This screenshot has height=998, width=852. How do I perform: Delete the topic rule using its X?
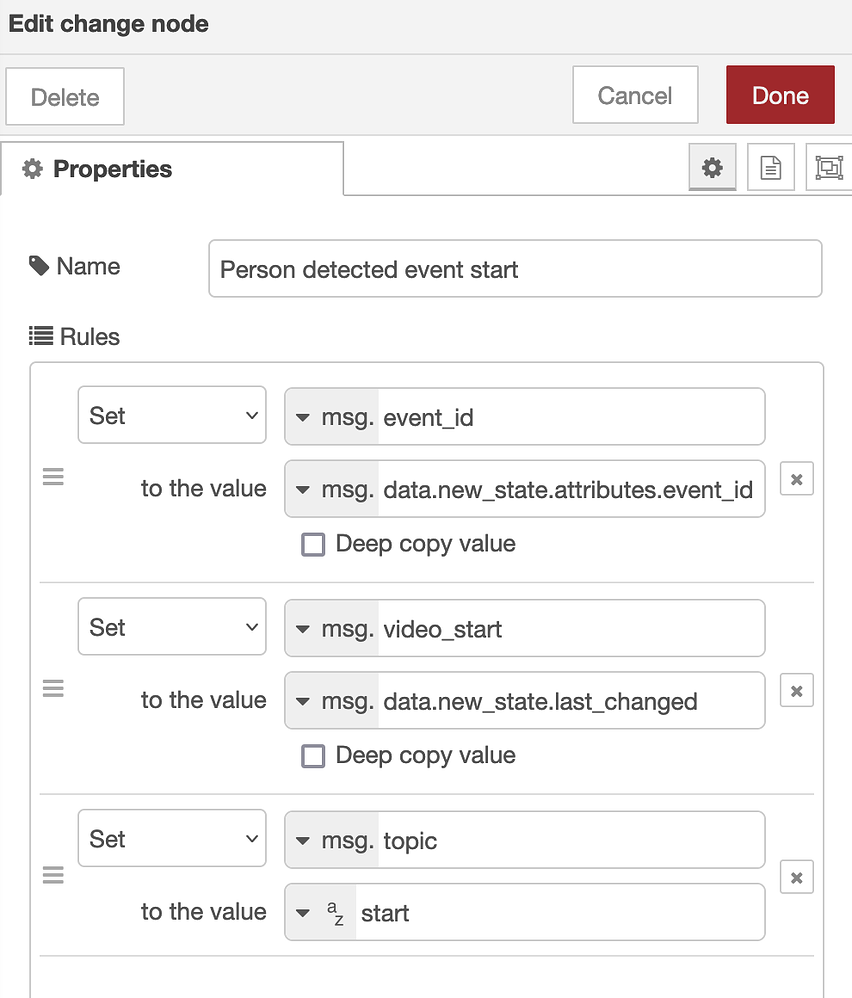(x=796, y=877)
